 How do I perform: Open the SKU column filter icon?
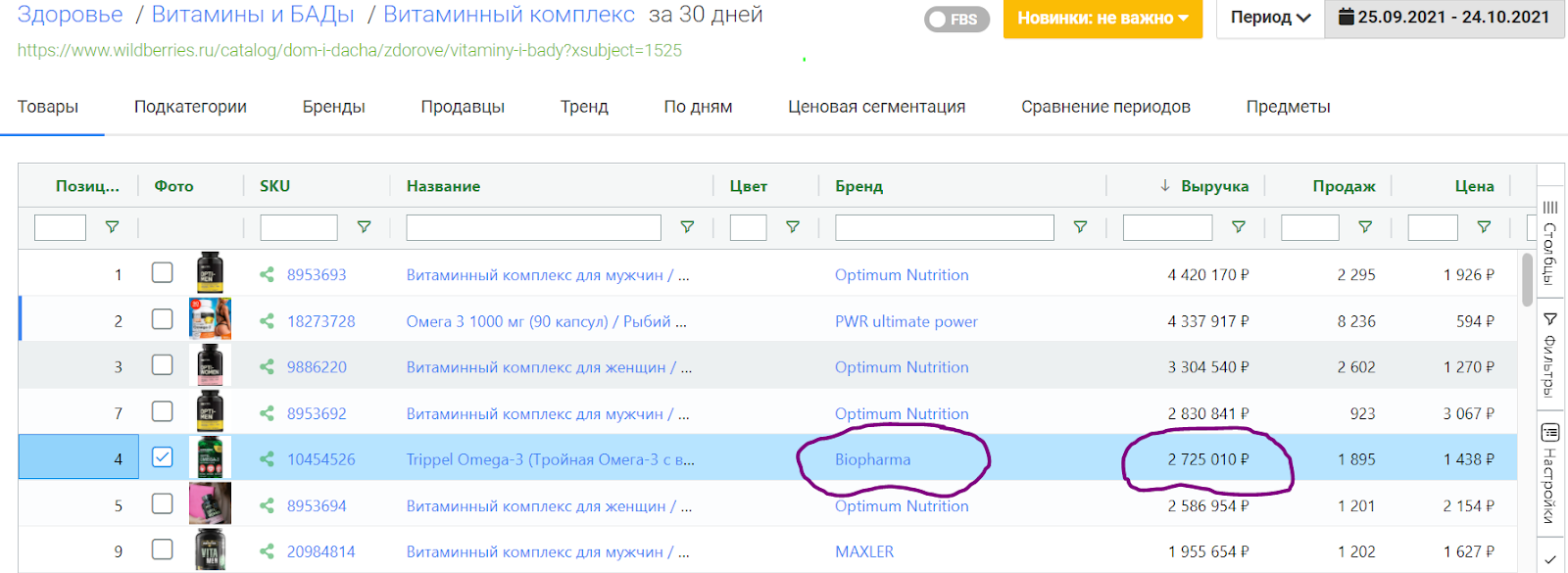click(364, 227)
